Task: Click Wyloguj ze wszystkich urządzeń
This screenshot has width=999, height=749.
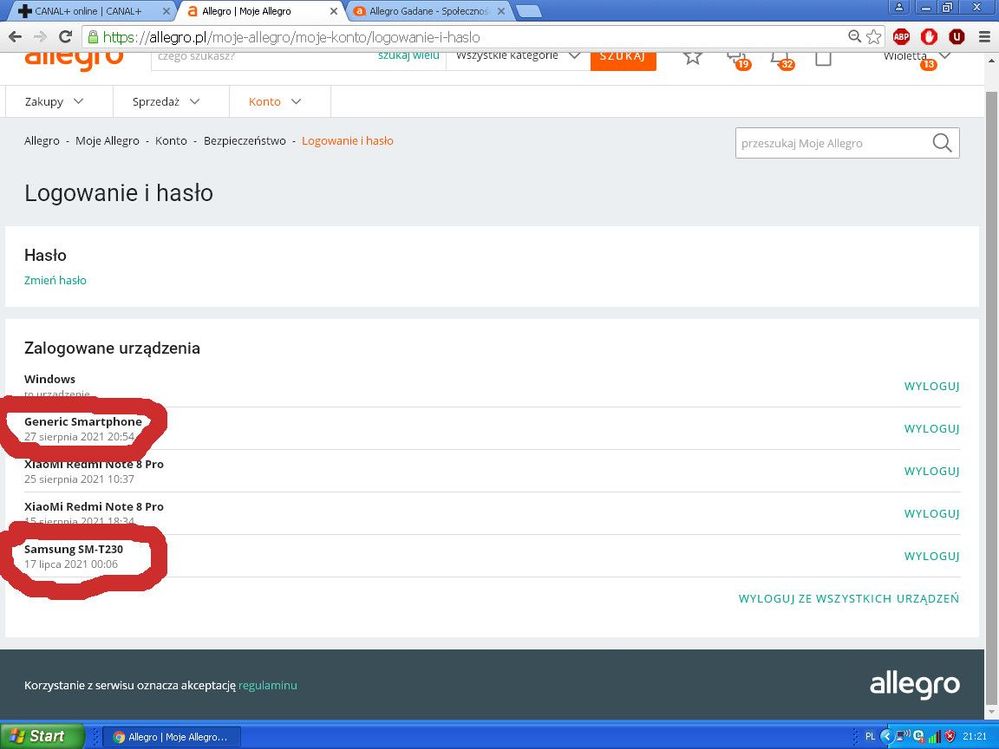Action: click(x=848, y=599)
